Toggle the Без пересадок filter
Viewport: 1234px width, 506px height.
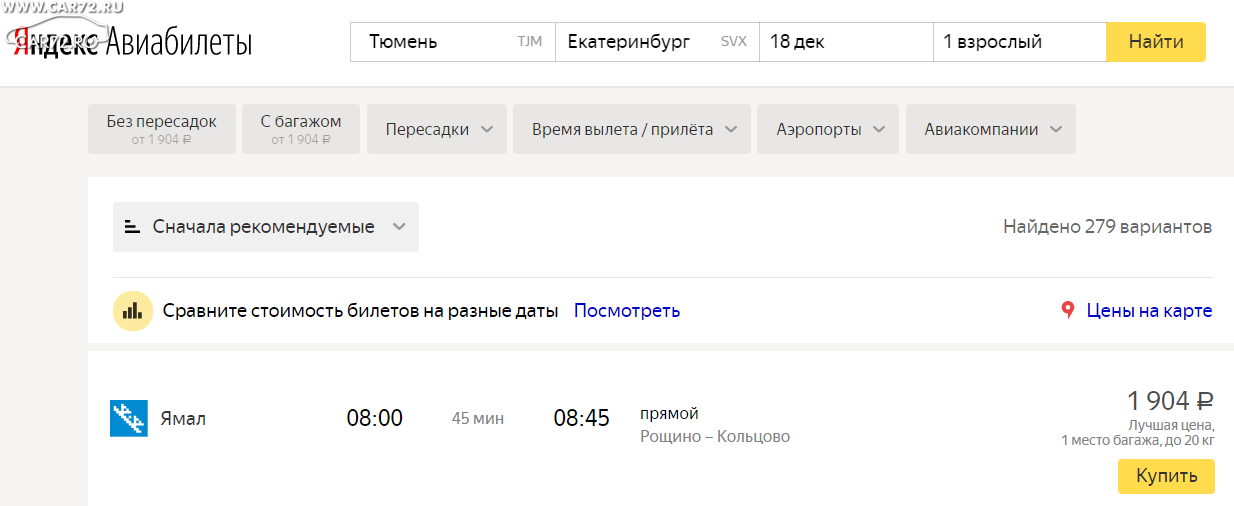click(162, 129)
